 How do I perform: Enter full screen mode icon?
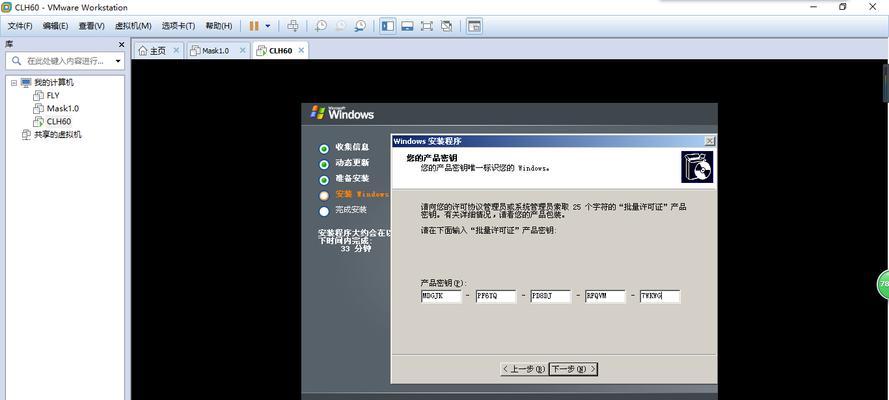(x=426, y=26)
